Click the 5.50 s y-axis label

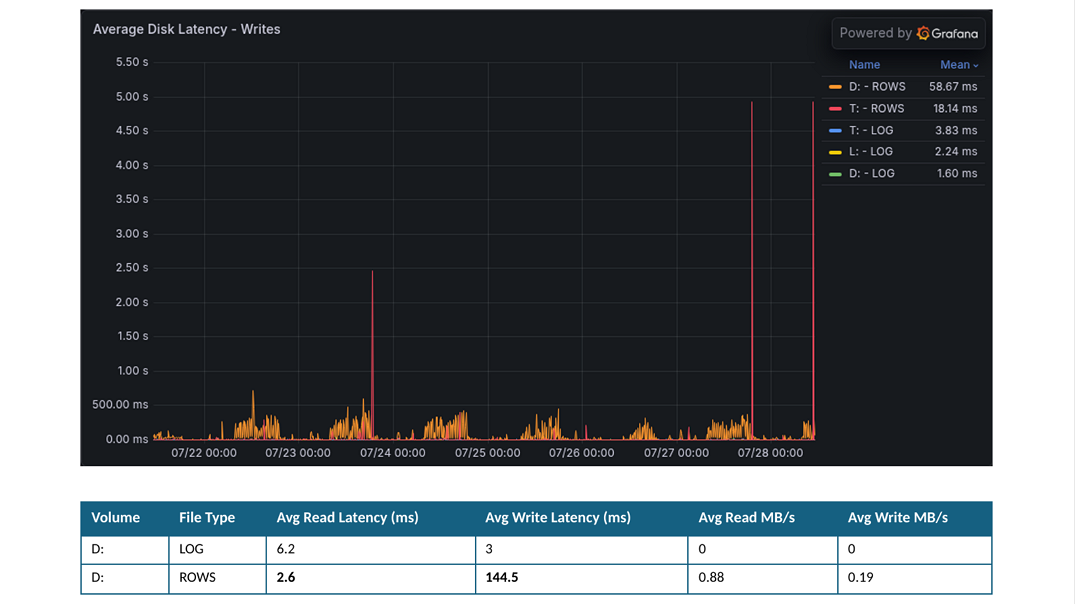pos(132,62)
